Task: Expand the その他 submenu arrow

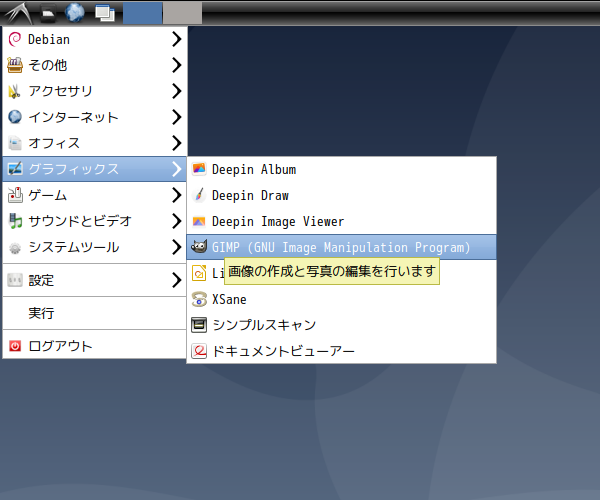Action: pyautogui.click(x=176, y=65)
